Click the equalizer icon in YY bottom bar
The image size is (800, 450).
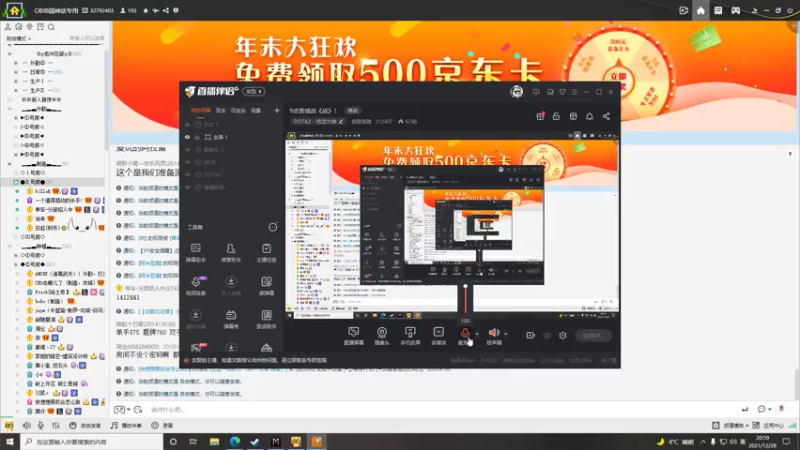pos(56,425)
